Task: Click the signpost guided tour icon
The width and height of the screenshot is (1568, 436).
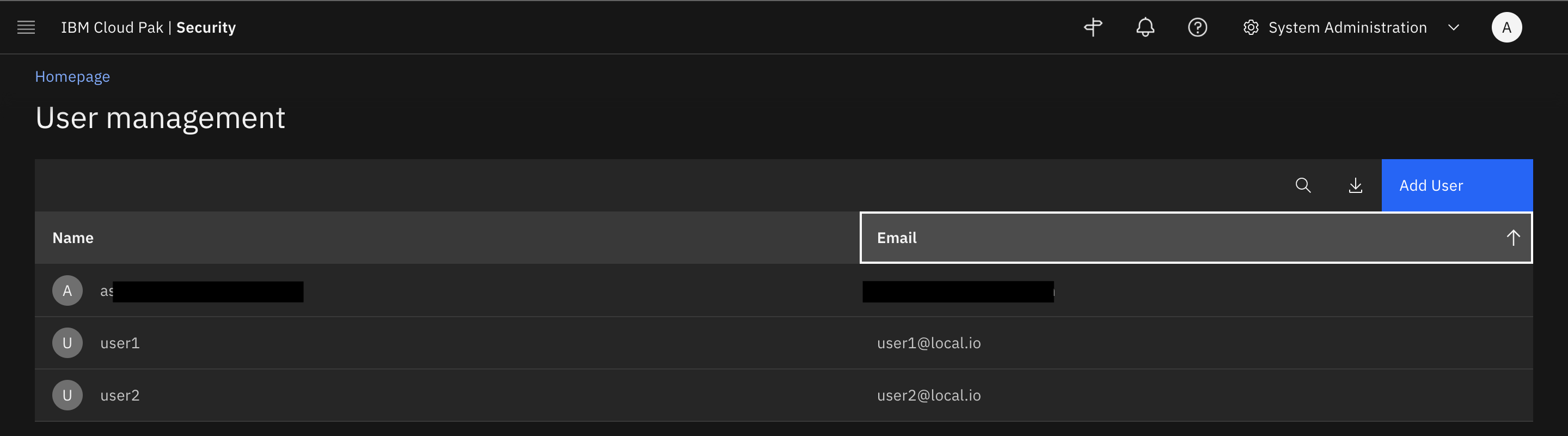Action: click(1093, 27)
